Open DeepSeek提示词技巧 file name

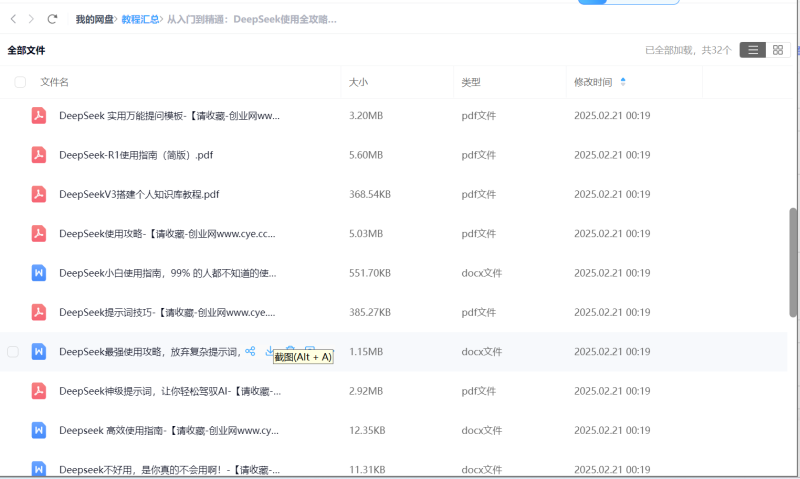point(167,313)
